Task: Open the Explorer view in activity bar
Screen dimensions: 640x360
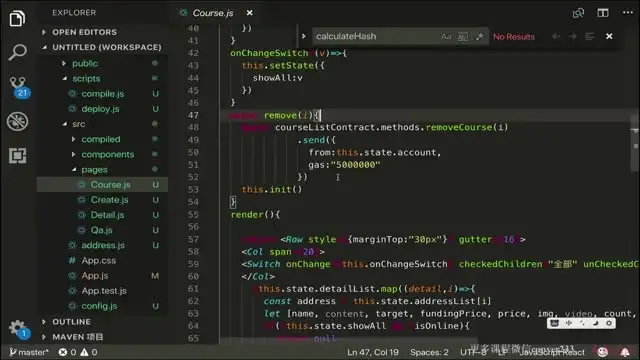Action: pos(17,18)
